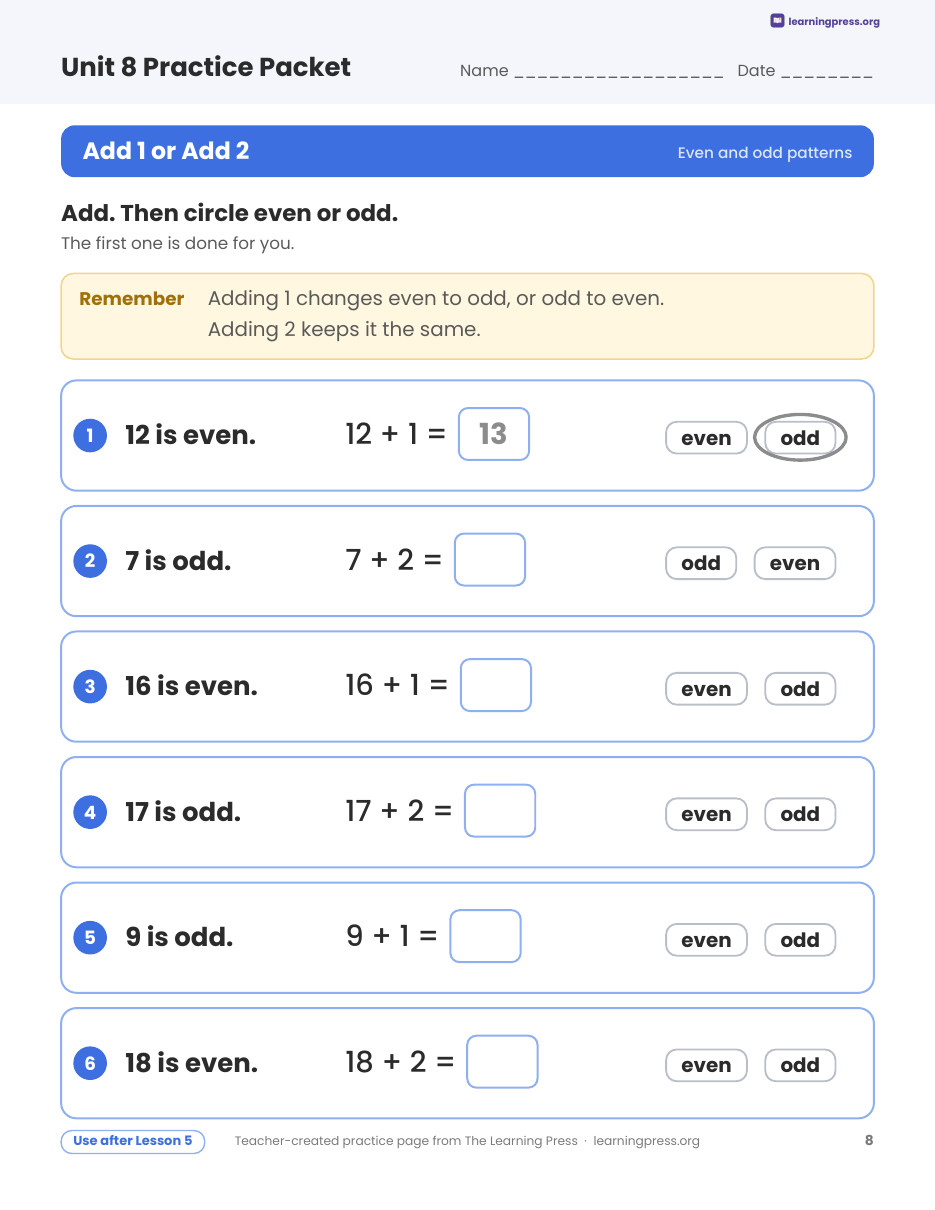Click the number 5 question badge

[90, 937]
